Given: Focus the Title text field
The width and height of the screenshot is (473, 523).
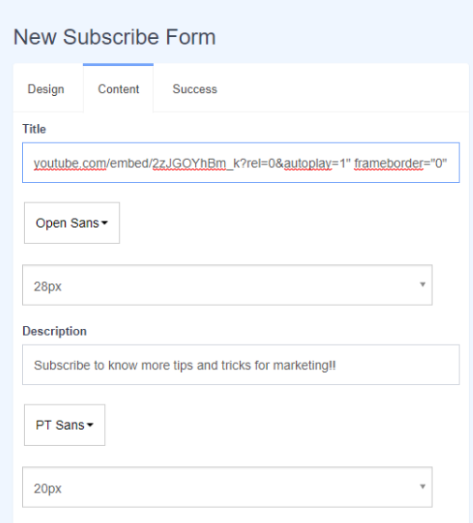Looking at the screenshot, I should tap(241, 163).
